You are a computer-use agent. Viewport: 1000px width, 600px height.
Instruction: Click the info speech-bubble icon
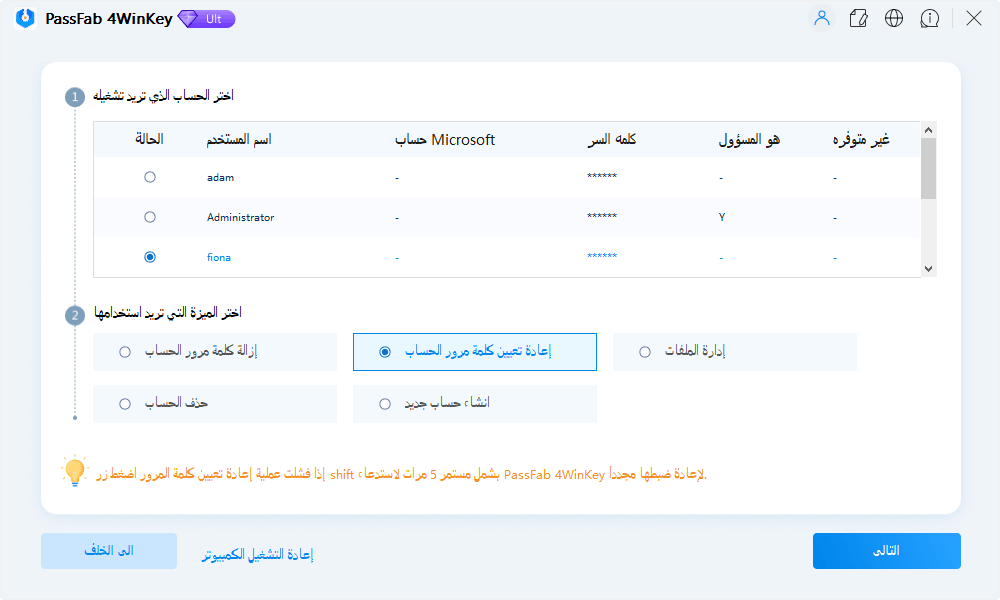930,17
